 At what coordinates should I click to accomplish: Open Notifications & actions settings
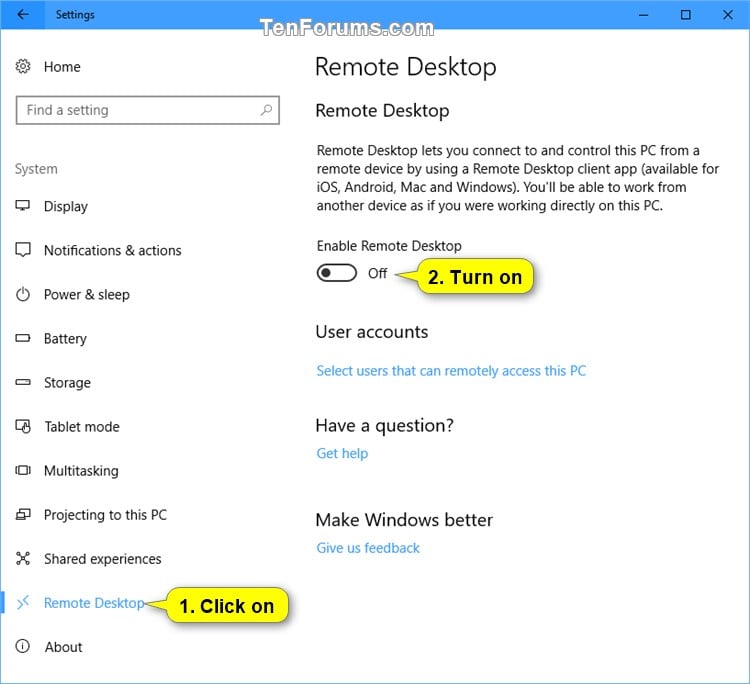point(113,251)
